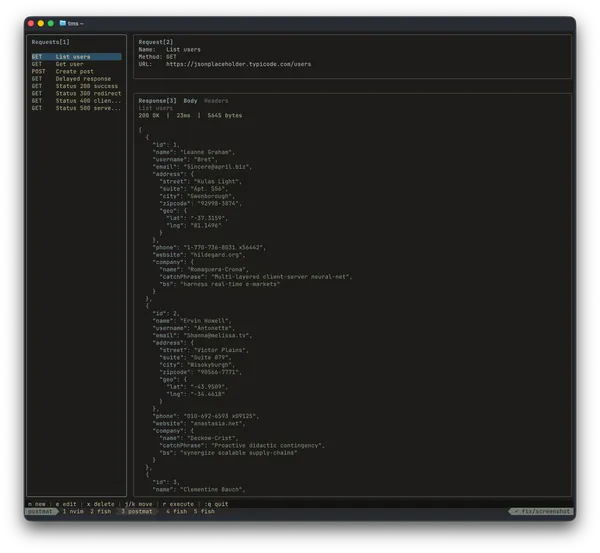The image size is (600, 553).
Task: Select tmux window '3 postmat'
Action: click(137, 511)
